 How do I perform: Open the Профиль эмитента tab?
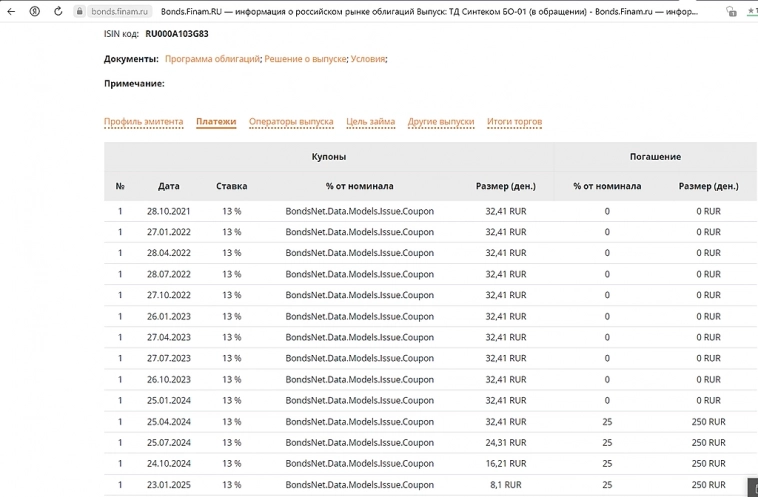pyautogui.click(x=143, y=122)
